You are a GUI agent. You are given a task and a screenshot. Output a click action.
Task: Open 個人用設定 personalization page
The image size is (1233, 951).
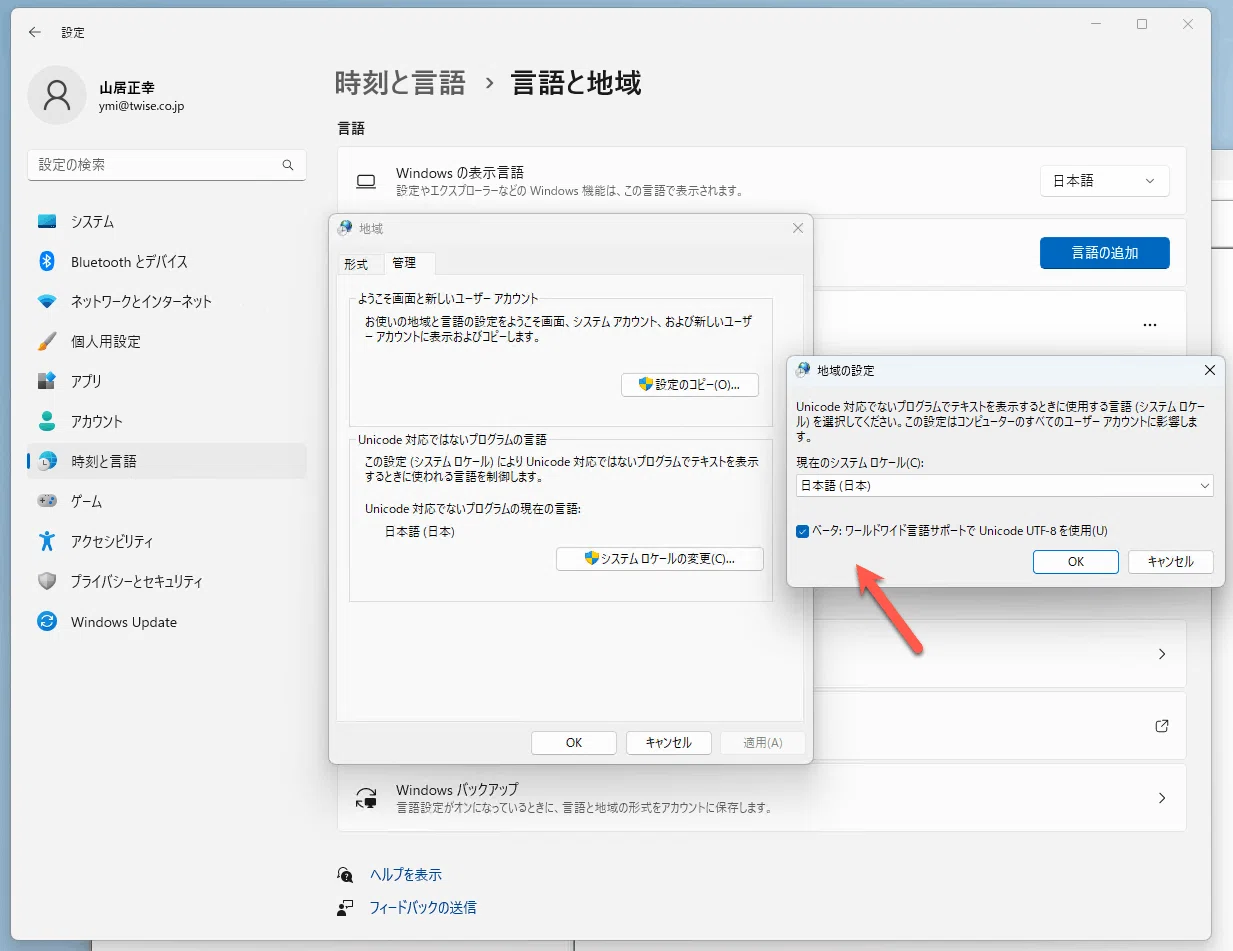coord(167,342)
